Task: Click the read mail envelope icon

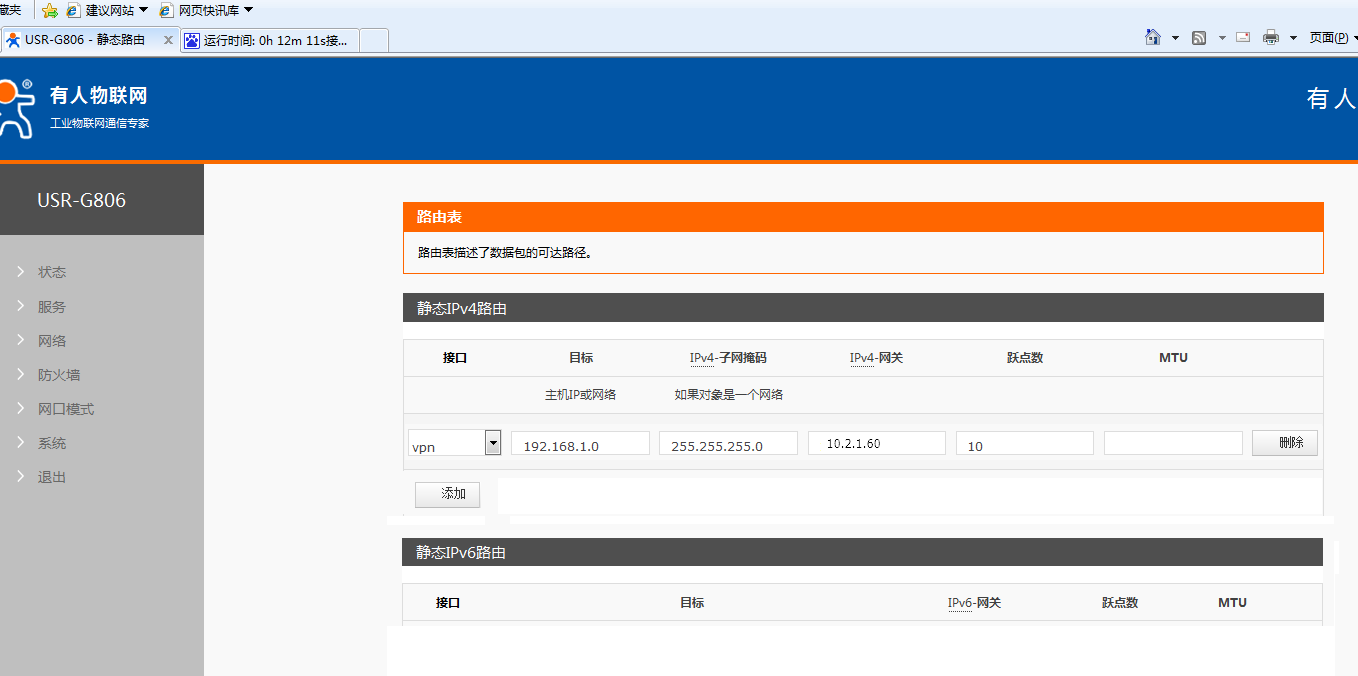Action: [x=1243, y=38]
